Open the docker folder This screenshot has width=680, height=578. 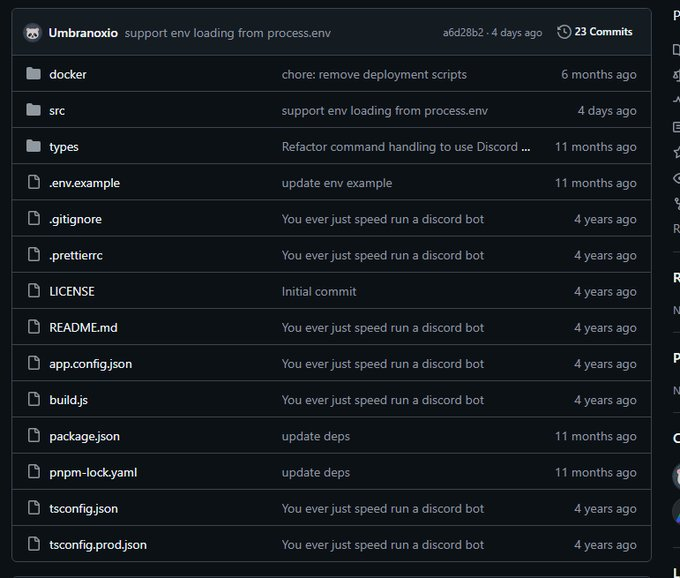tap(68, 74)
